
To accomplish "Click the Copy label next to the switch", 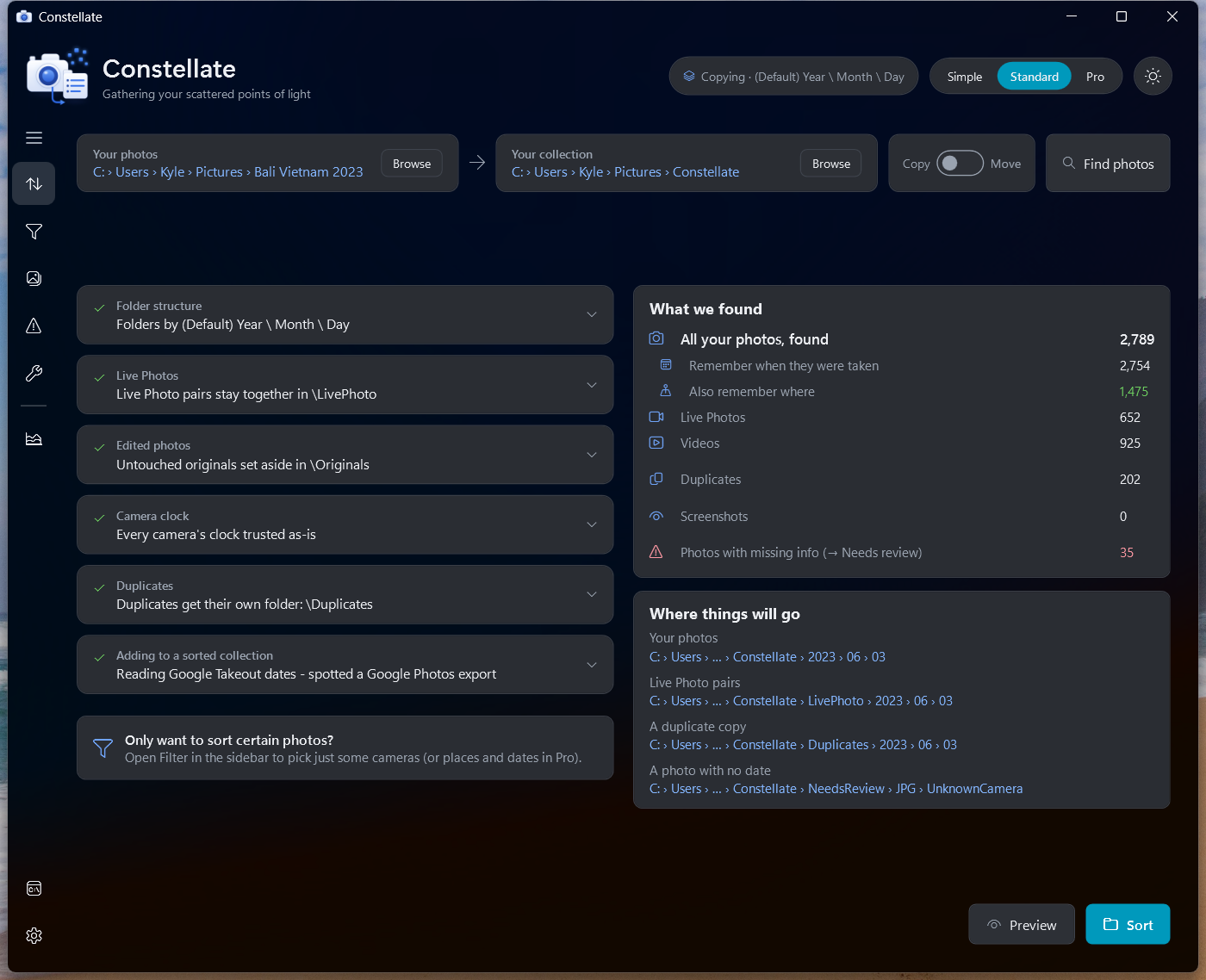I will click(x=916, y=164).
